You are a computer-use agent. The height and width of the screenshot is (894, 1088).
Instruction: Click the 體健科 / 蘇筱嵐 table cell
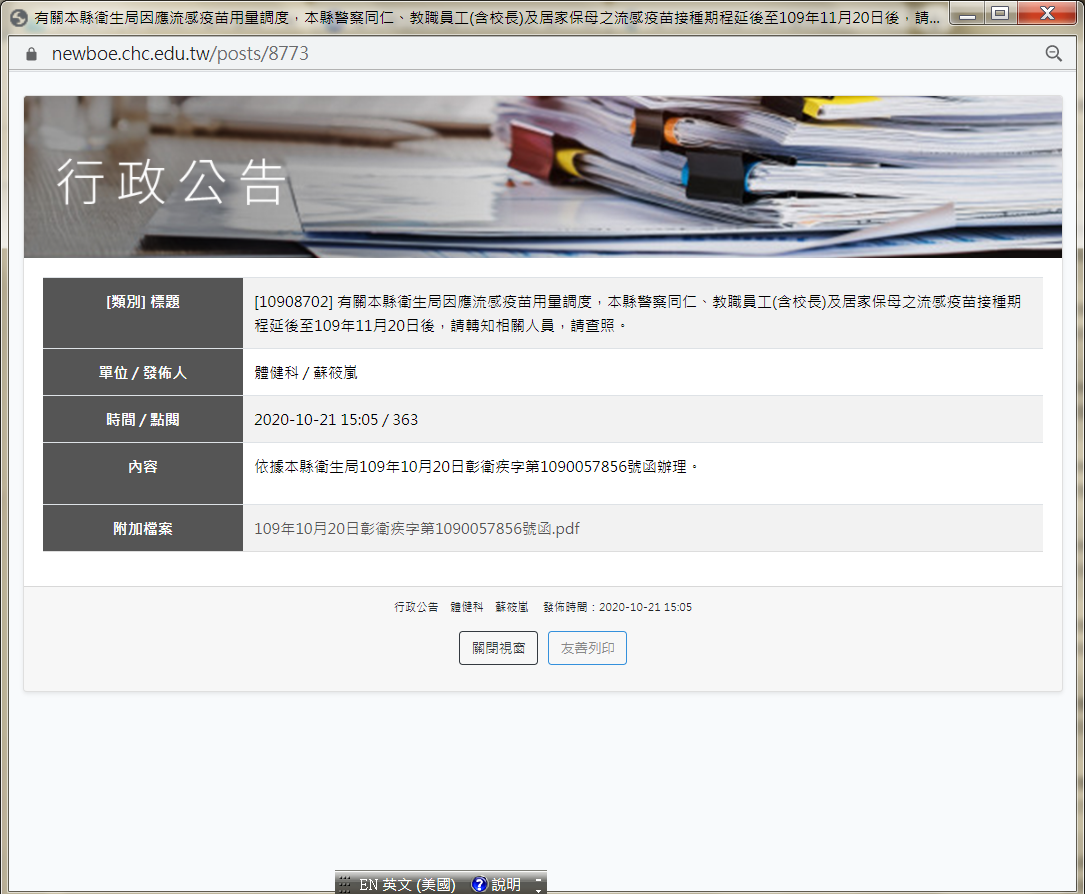(x=643, y=372)
